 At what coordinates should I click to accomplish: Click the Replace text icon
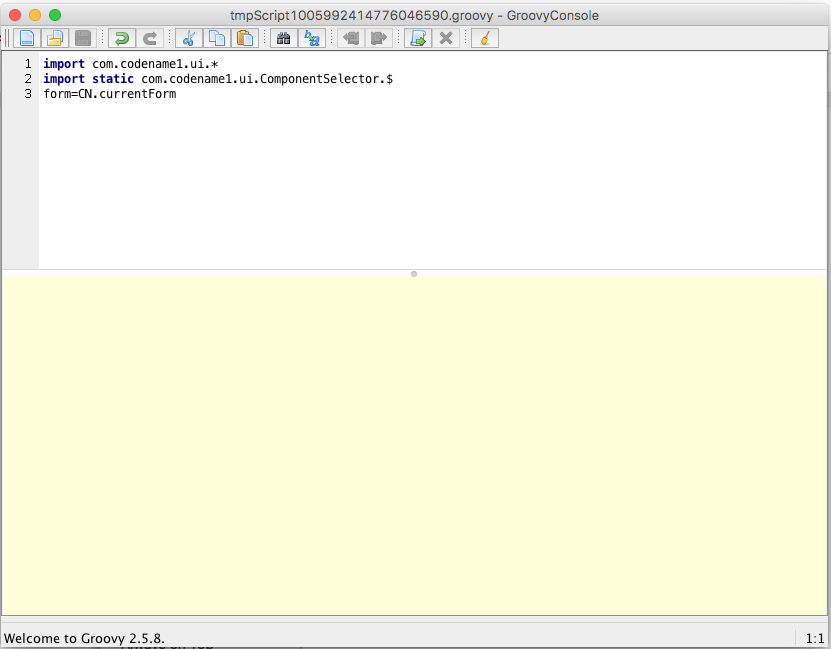311,38
